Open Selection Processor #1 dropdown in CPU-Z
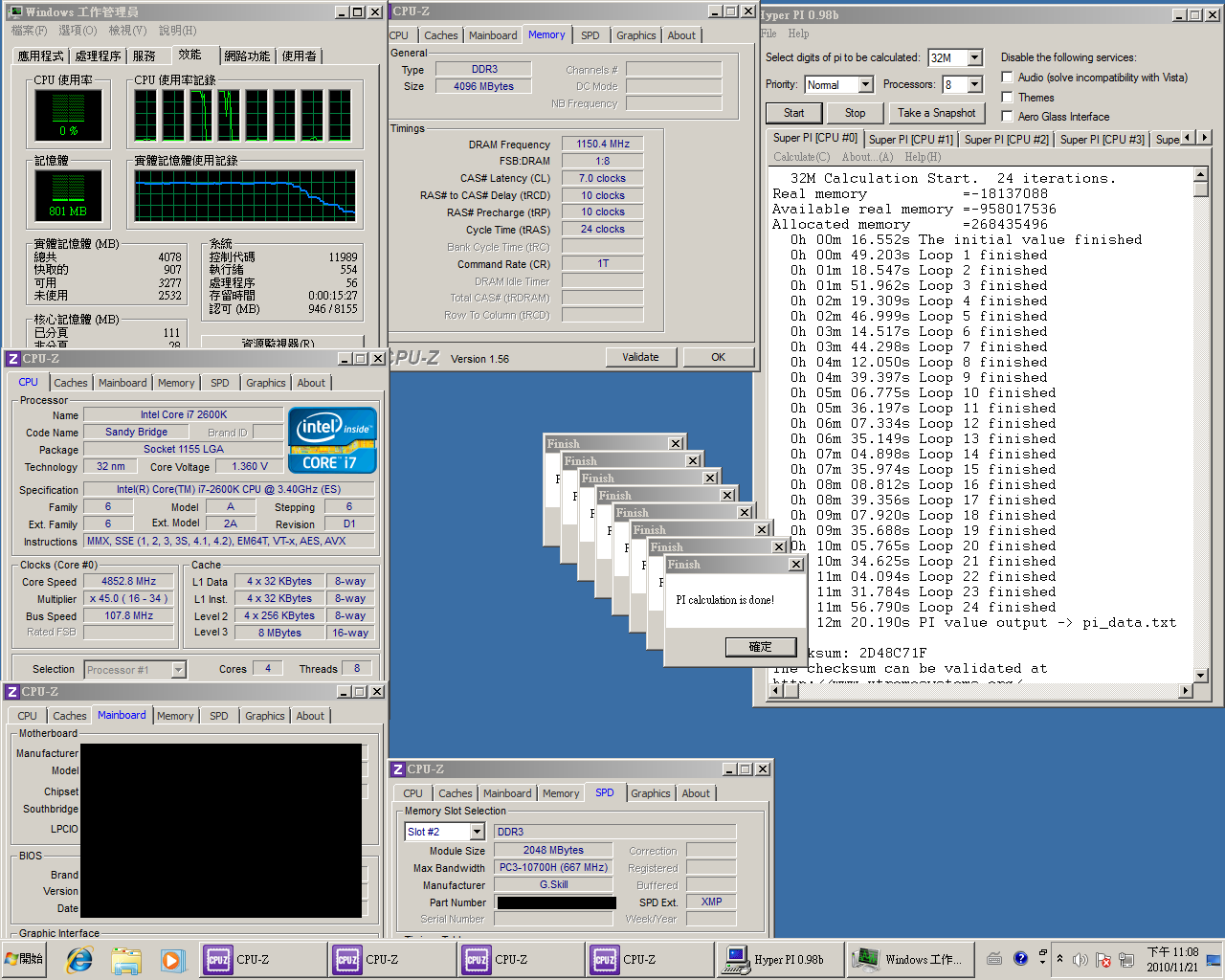Viewport: 1225px width, 980px height. pos(178,670)
